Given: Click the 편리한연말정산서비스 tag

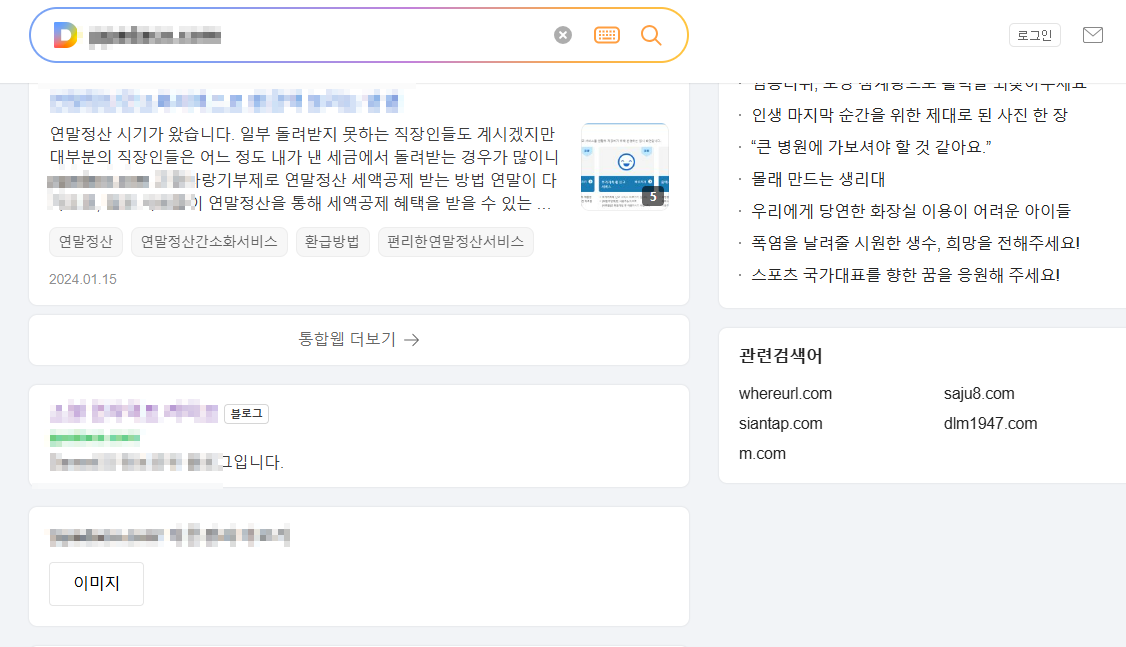Looking at the screenshot, I should tap(455, 242).
